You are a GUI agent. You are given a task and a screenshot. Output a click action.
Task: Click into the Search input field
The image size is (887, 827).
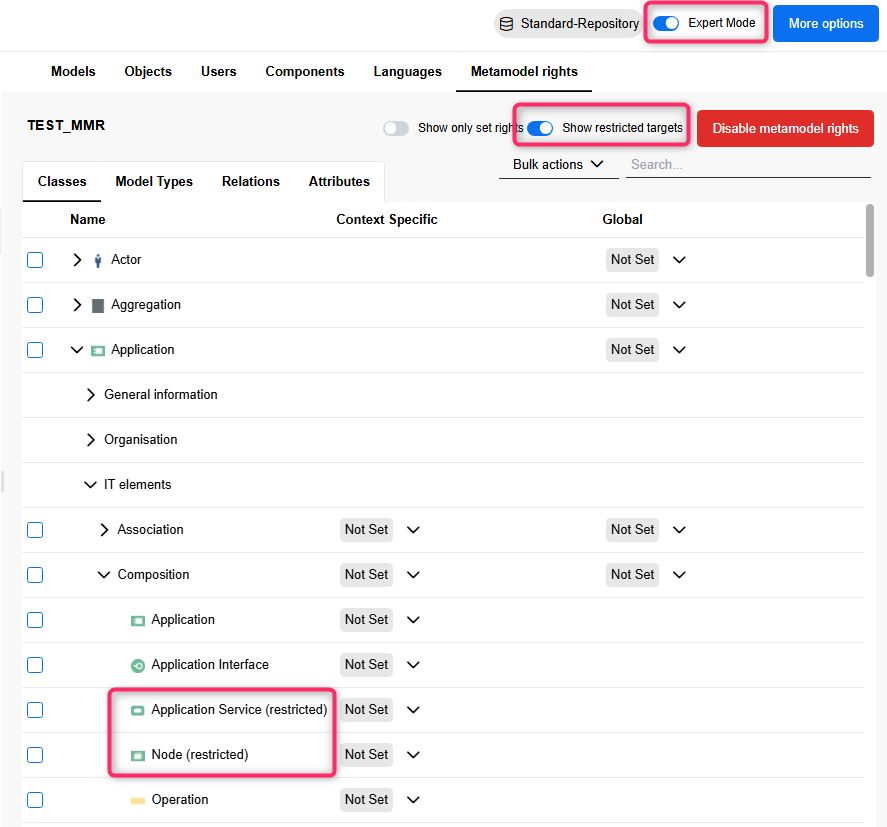click(x=748, y=164)
